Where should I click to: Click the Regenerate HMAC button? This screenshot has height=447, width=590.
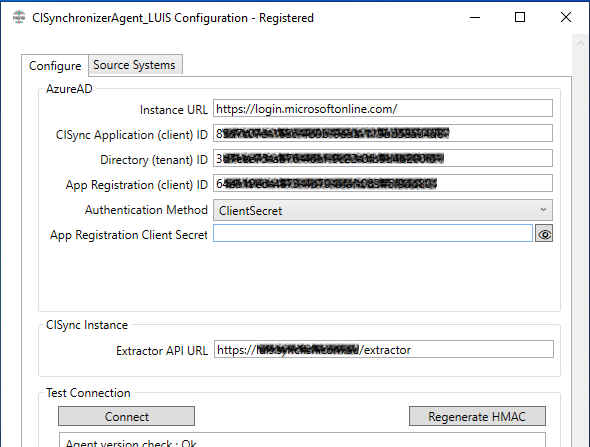[x=477, y=416]
